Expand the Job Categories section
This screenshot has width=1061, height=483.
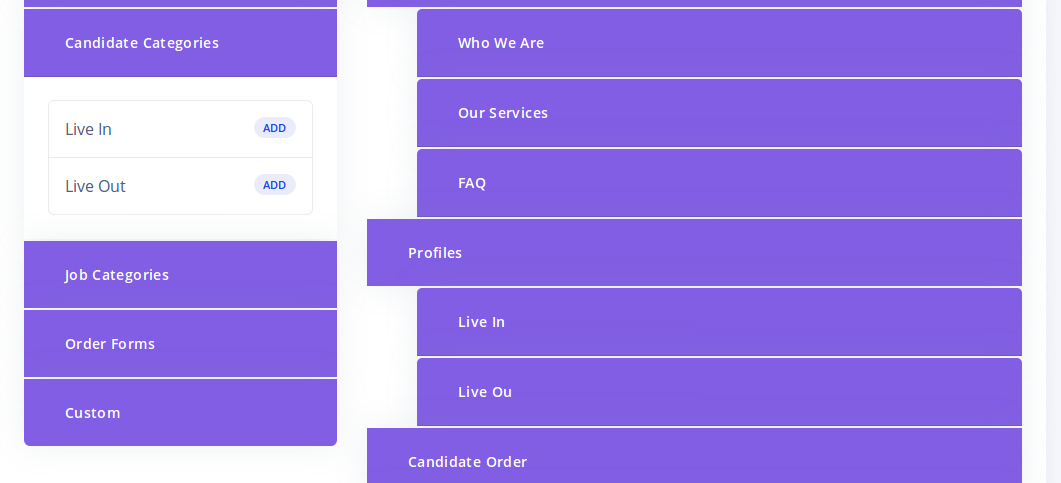point(180,275)
